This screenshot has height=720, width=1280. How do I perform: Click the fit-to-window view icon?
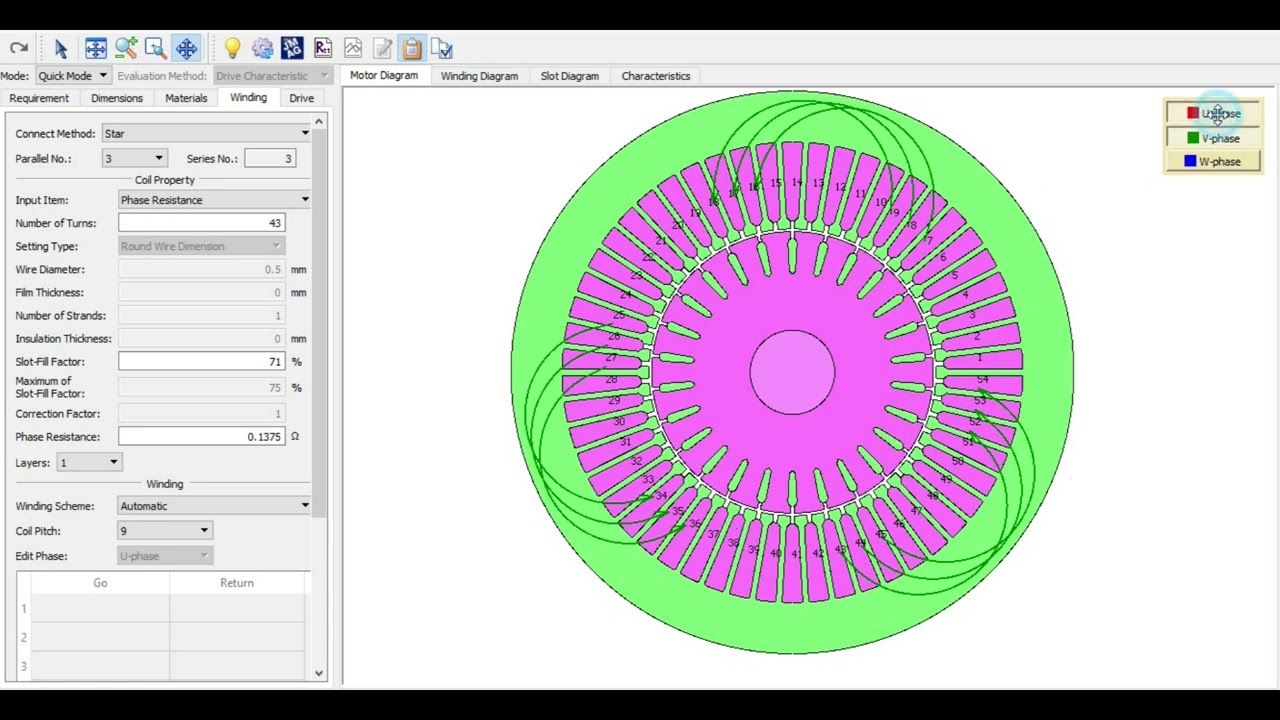click(96, 48)
